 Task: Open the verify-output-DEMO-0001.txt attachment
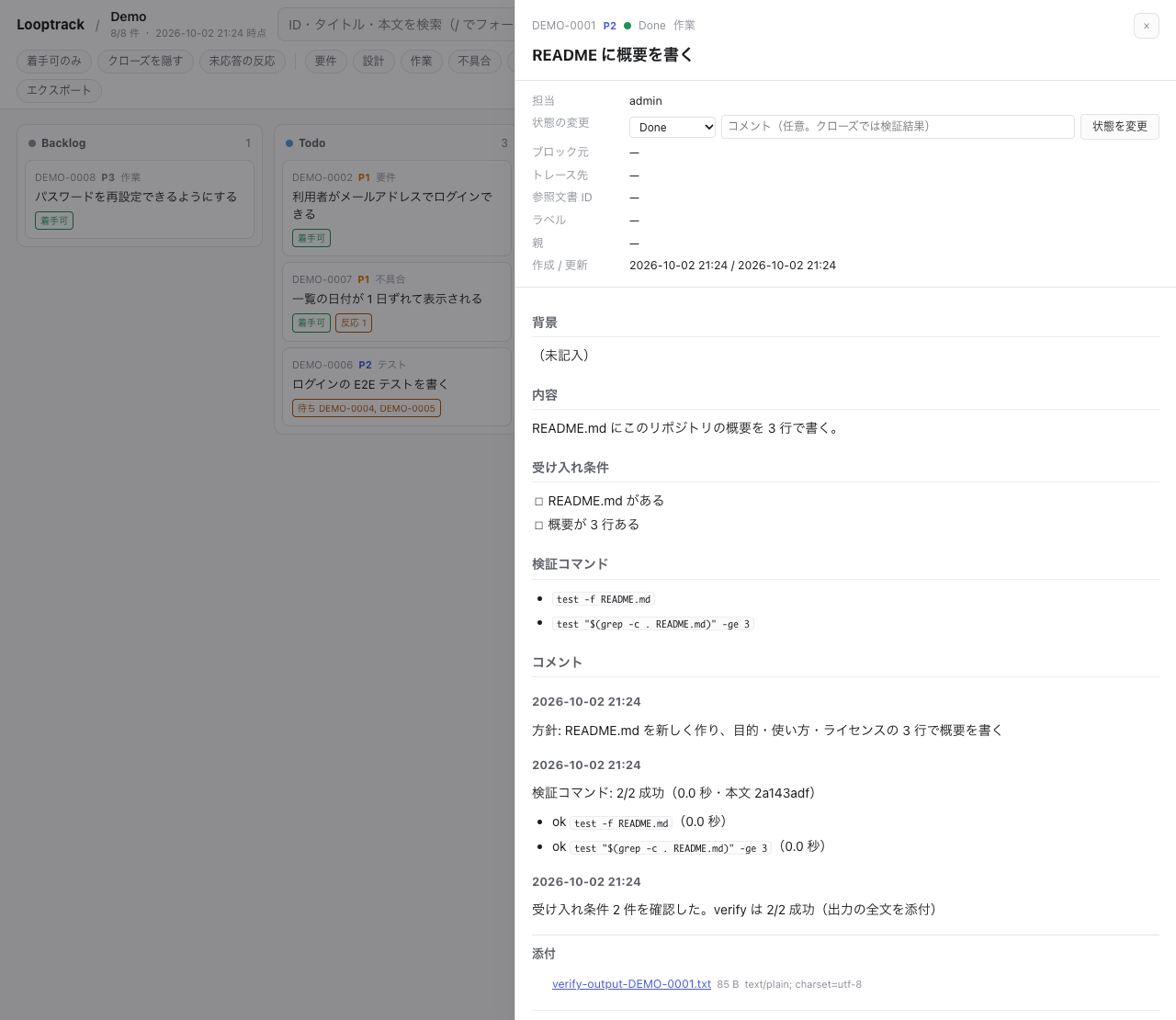[x=631, y=984]
